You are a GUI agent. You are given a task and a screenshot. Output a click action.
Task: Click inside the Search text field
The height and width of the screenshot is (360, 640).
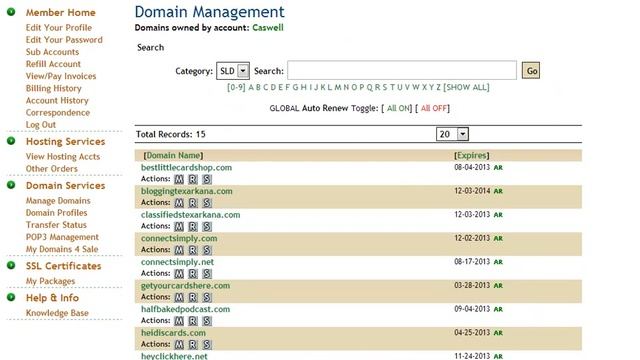(402, 71)
